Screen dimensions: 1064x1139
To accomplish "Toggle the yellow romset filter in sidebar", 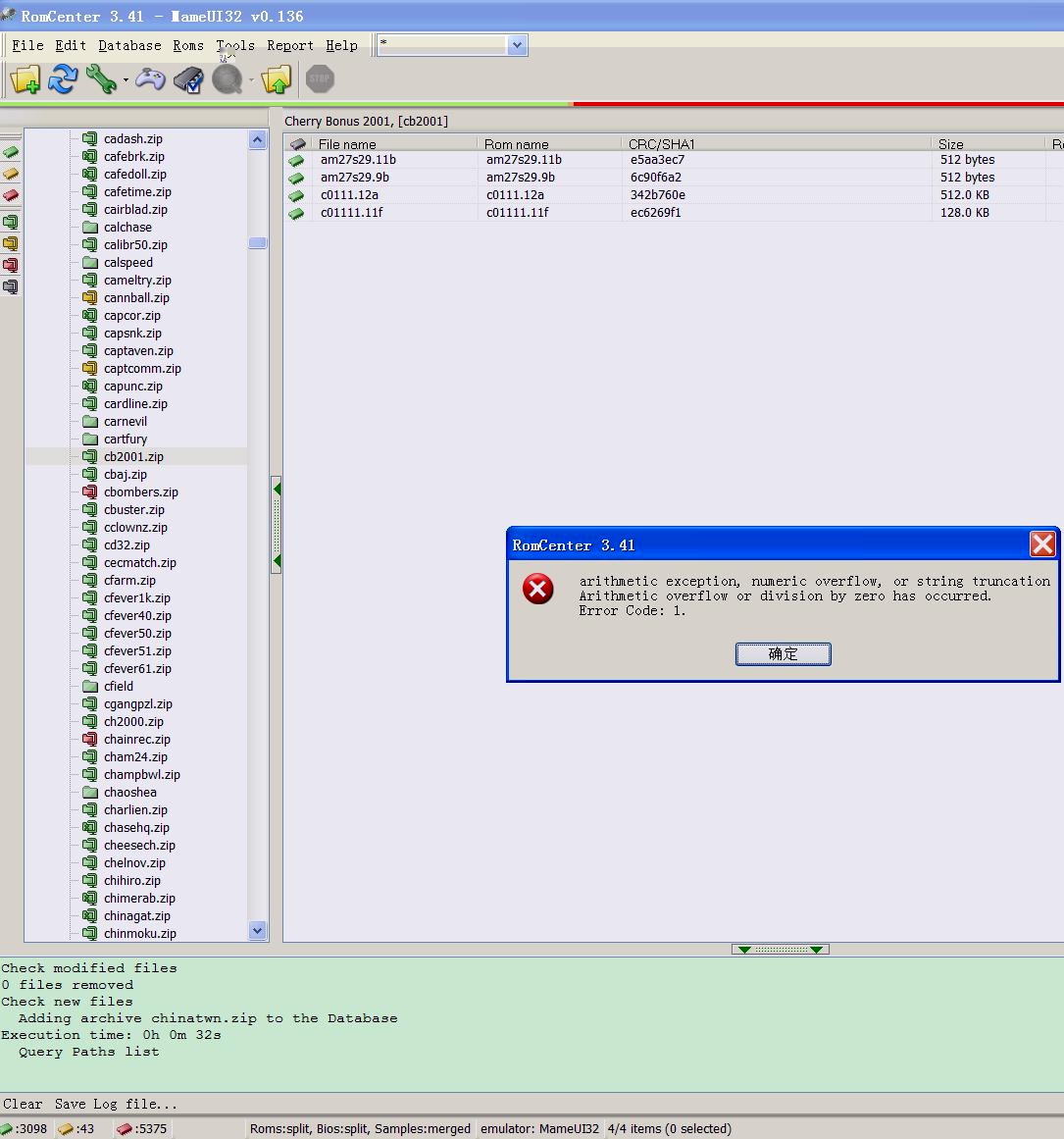I will [x=10, y=243].
